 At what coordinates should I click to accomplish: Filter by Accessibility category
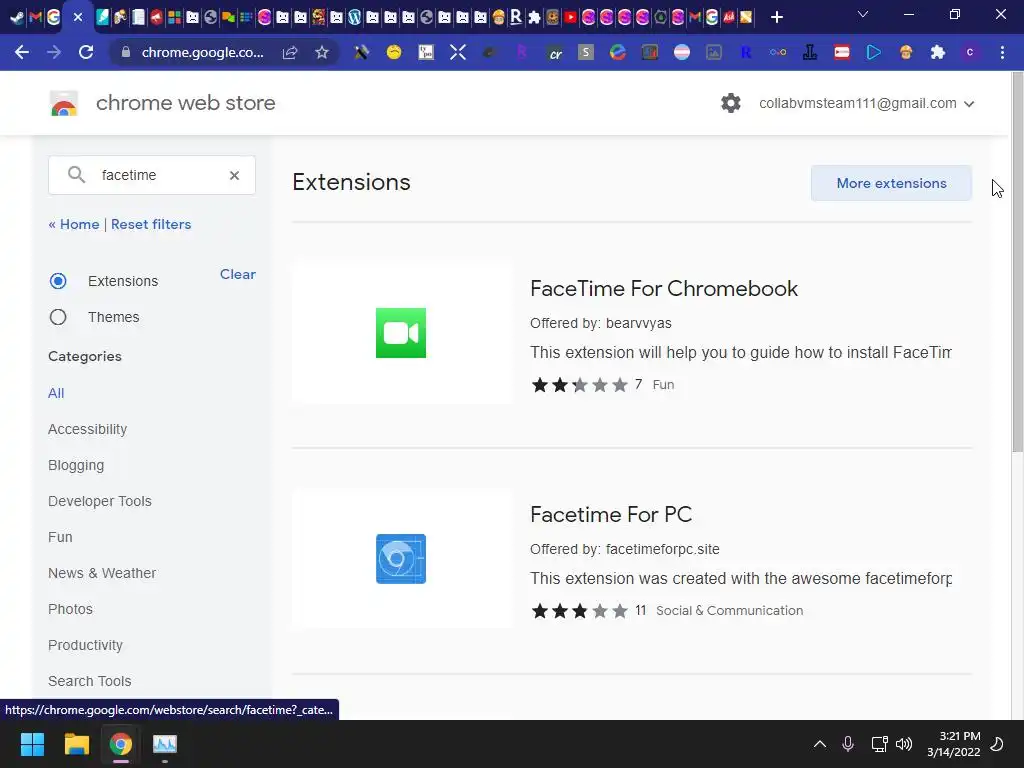(88, 429)
